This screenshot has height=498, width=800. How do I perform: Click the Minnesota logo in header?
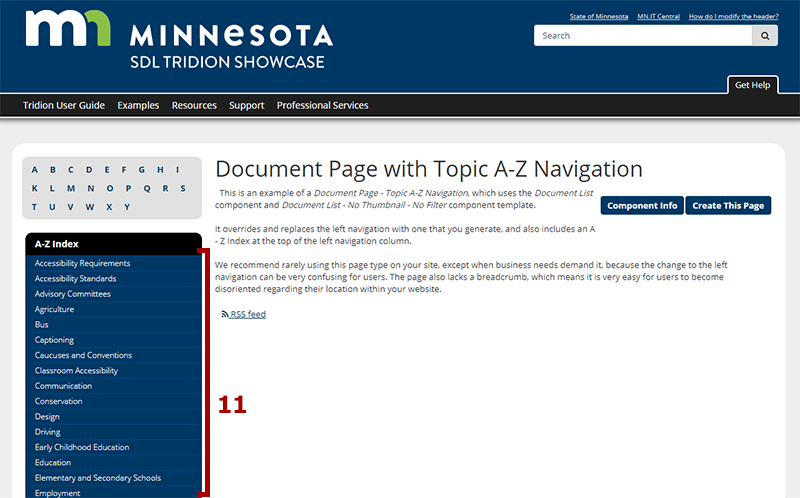(178, 41)
